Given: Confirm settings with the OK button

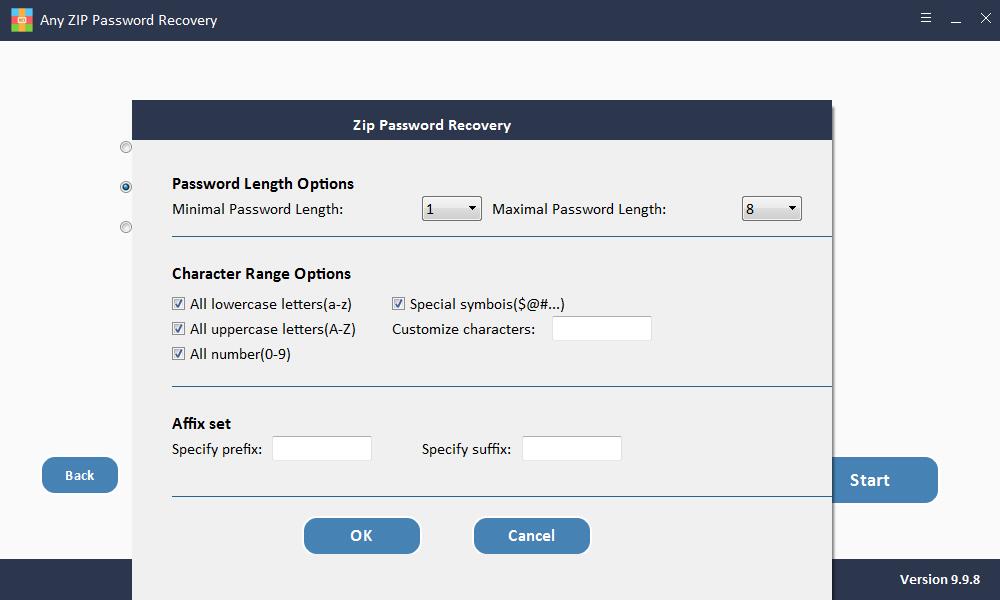Looking at the screenshot, I should (x=362, y=536).
